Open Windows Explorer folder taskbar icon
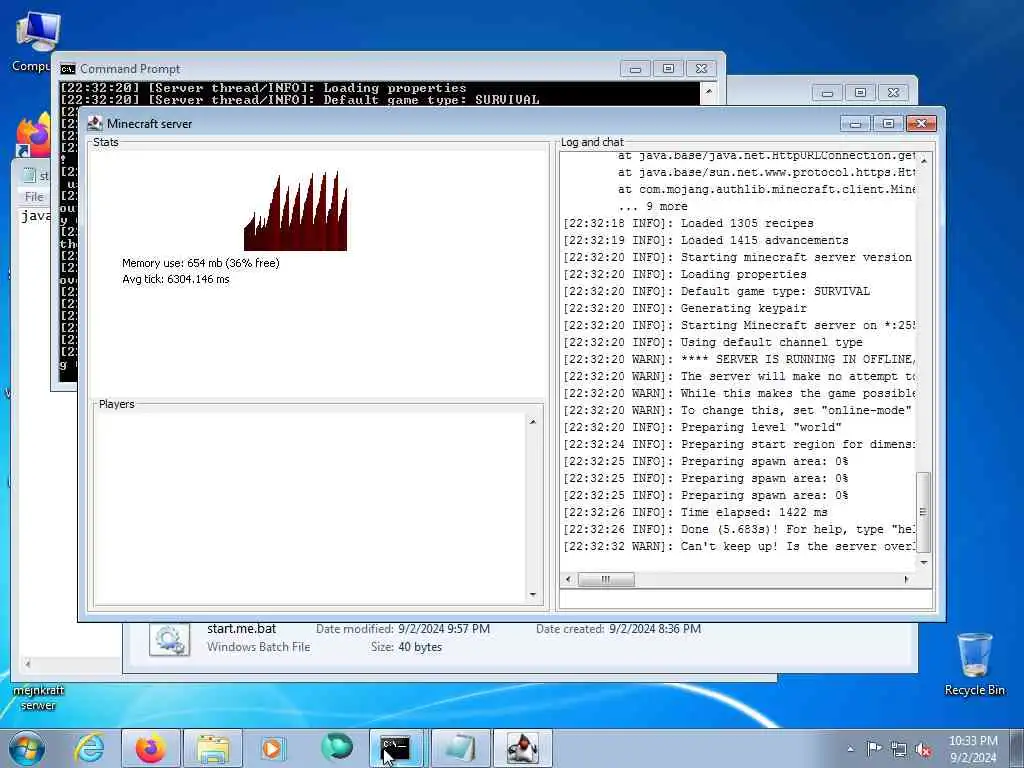1024x768 pixels. pyautogui.click(x=213, y=748)
